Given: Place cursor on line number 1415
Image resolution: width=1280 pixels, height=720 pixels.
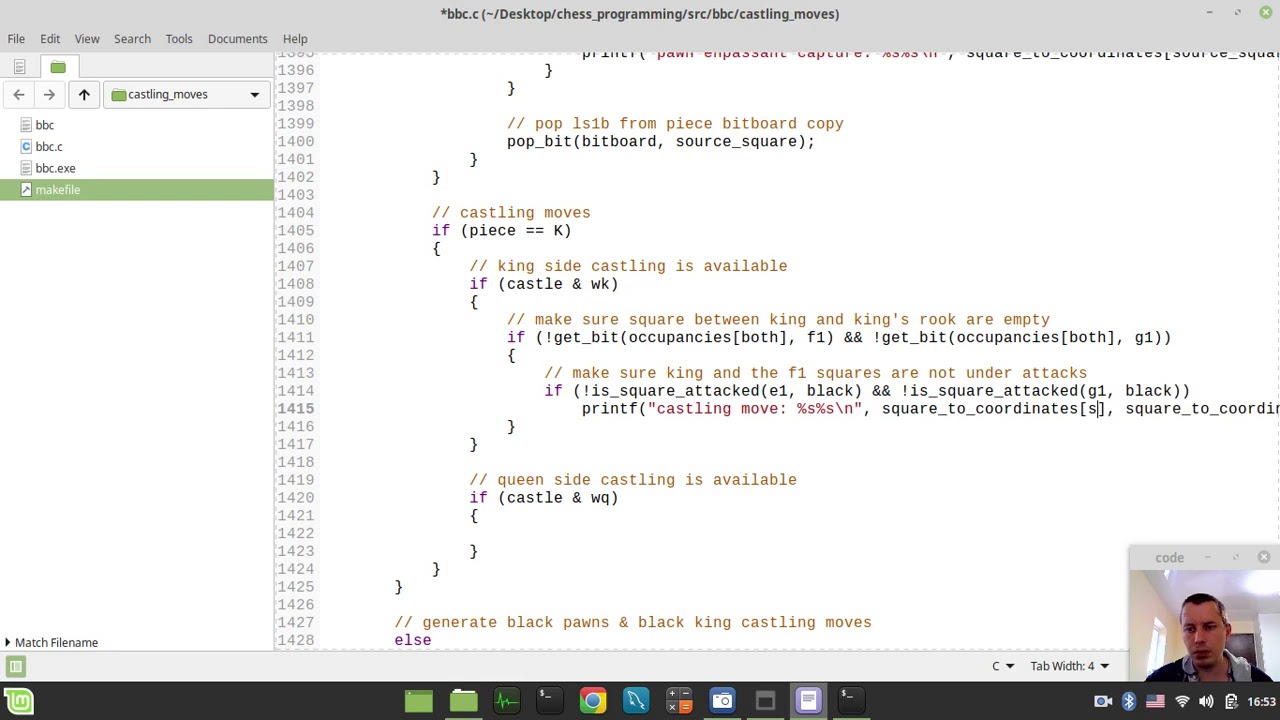Looking at the screenshot, I should 295,409.
